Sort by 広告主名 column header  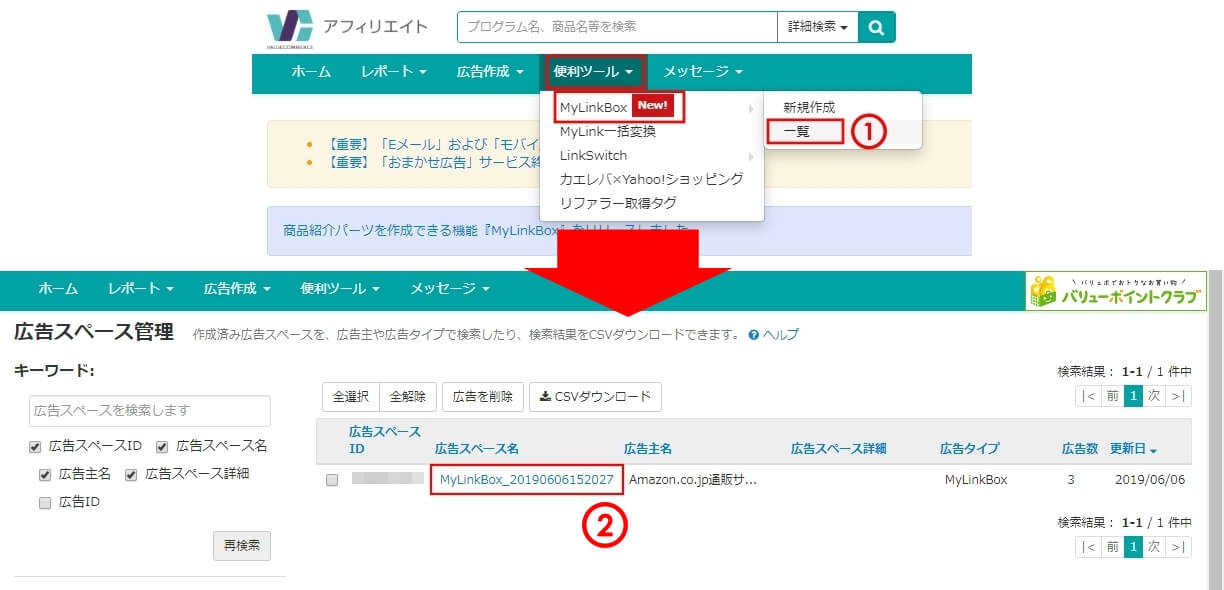[x=648, y=449]
